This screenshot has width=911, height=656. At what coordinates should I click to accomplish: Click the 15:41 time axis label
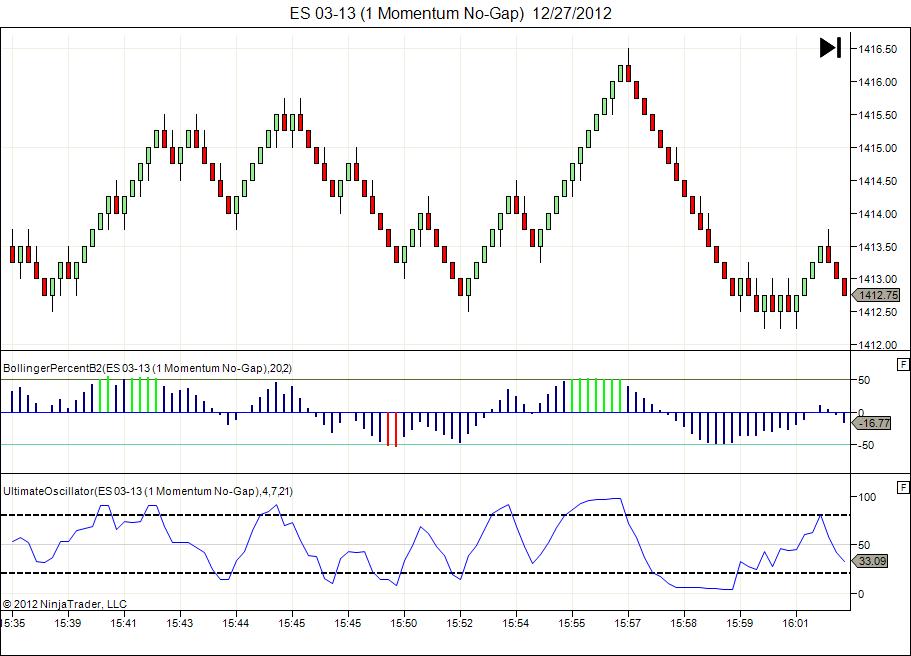124,623
